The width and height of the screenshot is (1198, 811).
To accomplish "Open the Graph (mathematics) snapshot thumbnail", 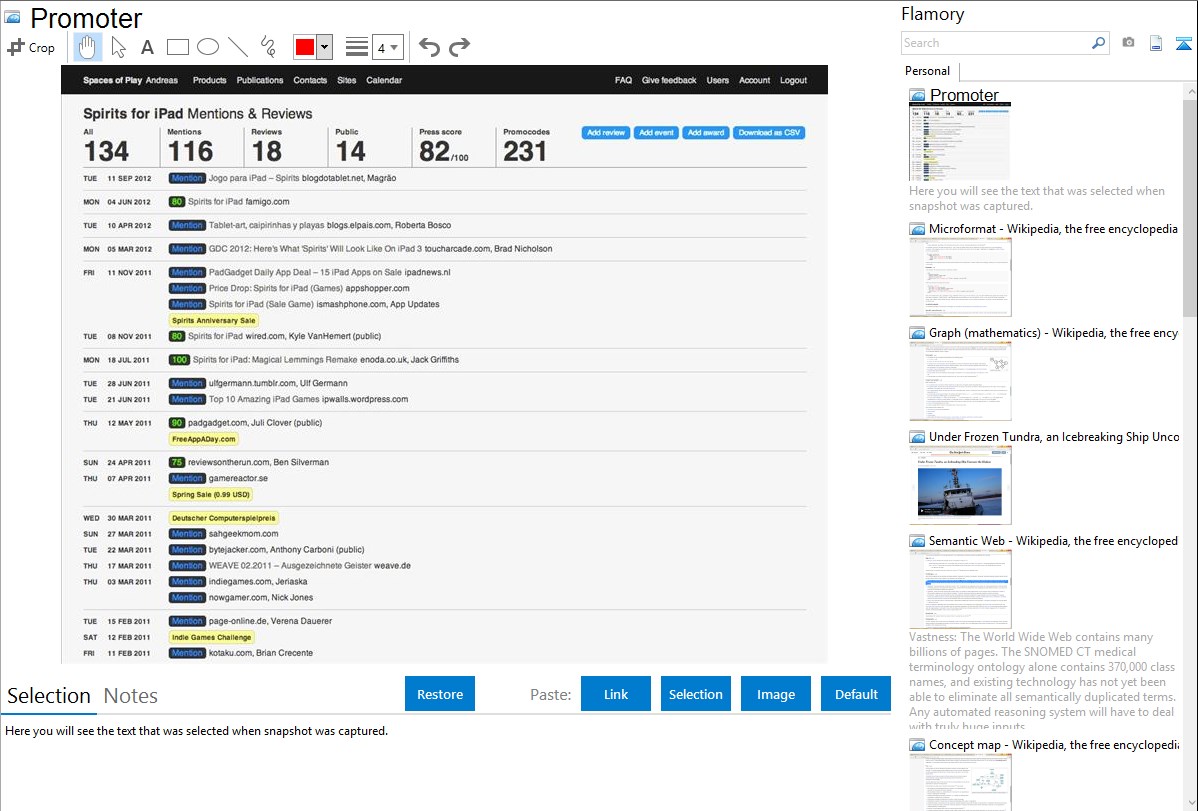I will (960, 381).
